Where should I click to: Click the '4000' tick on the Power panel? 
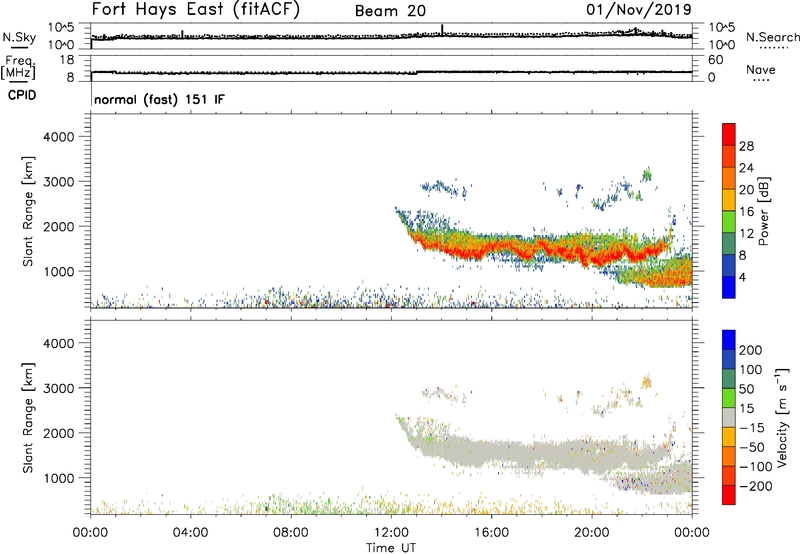click(59, 137)
